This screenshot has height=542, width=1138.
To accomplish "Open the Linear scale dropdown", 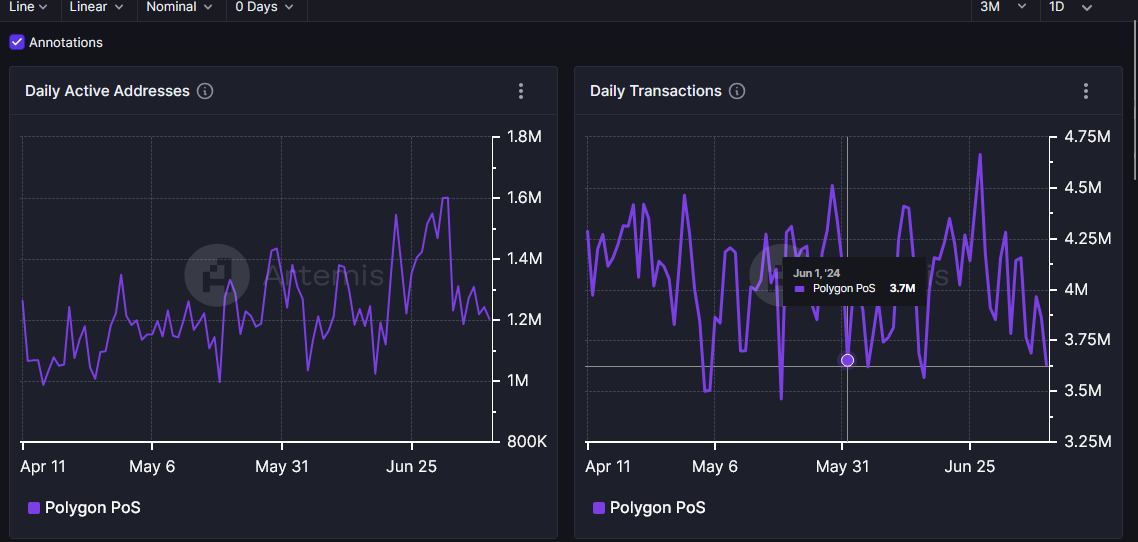I will coord(96,7).
